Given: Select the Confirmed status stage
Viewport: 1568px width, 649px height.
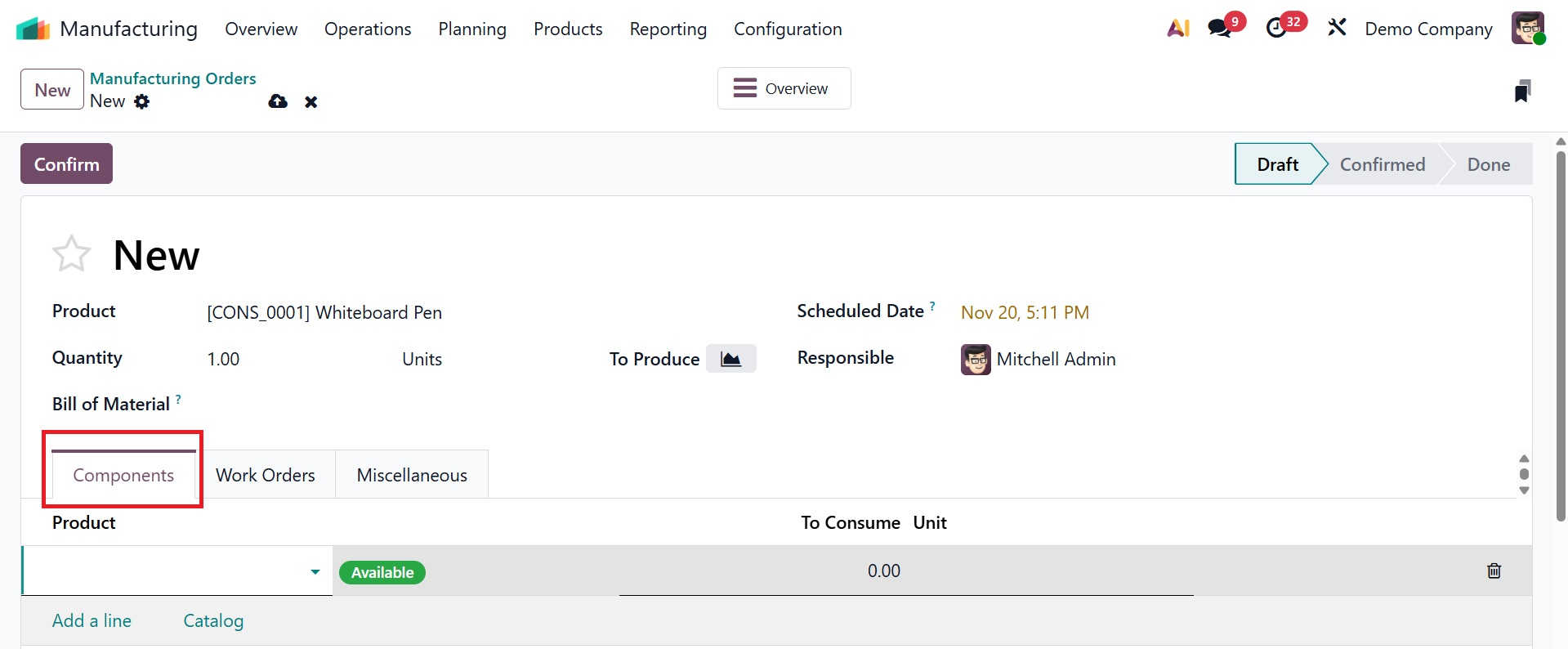Looking at the screenshot, I should [1382, 164].
